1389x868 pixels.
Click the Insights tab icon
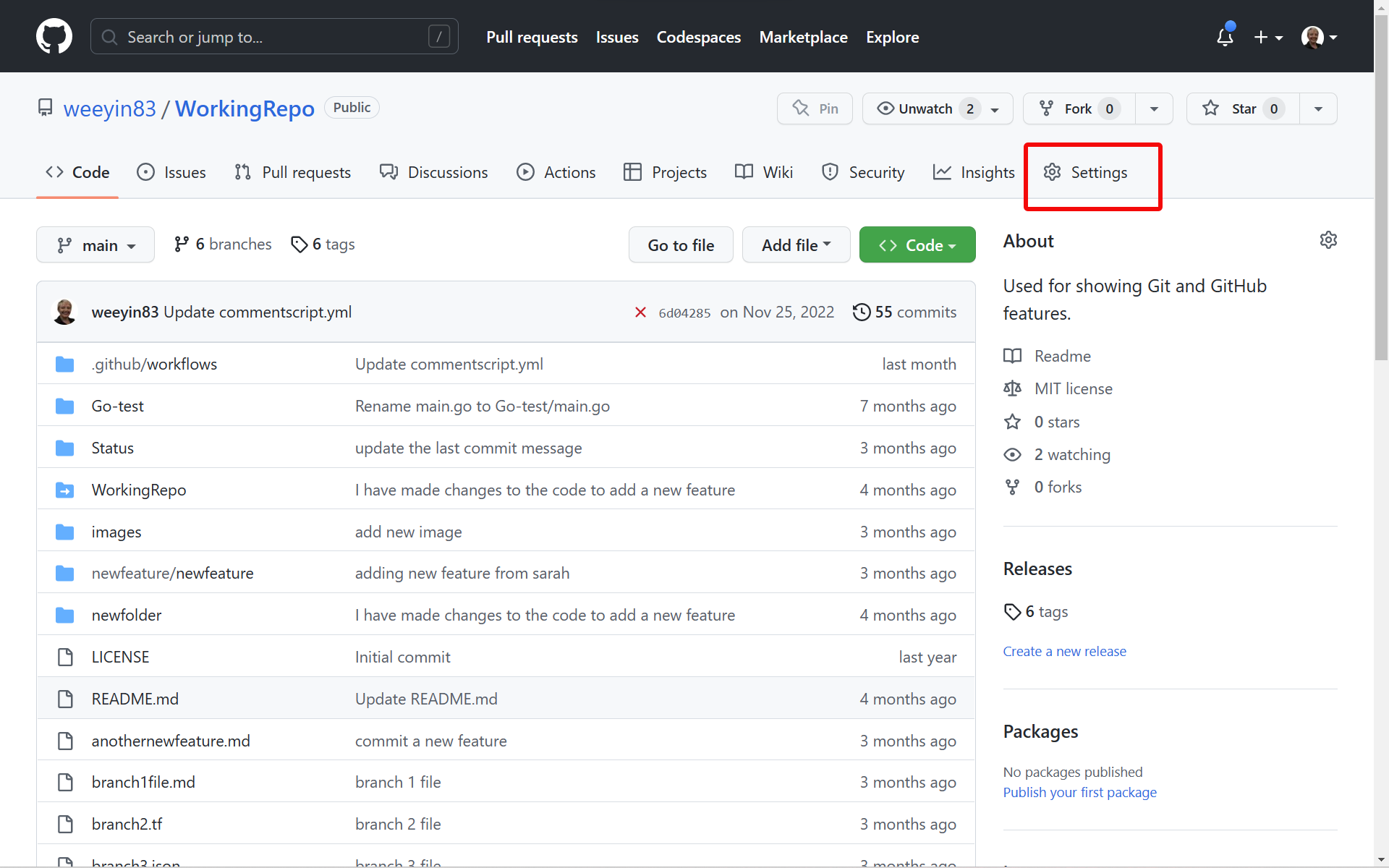tap(942, 172)
